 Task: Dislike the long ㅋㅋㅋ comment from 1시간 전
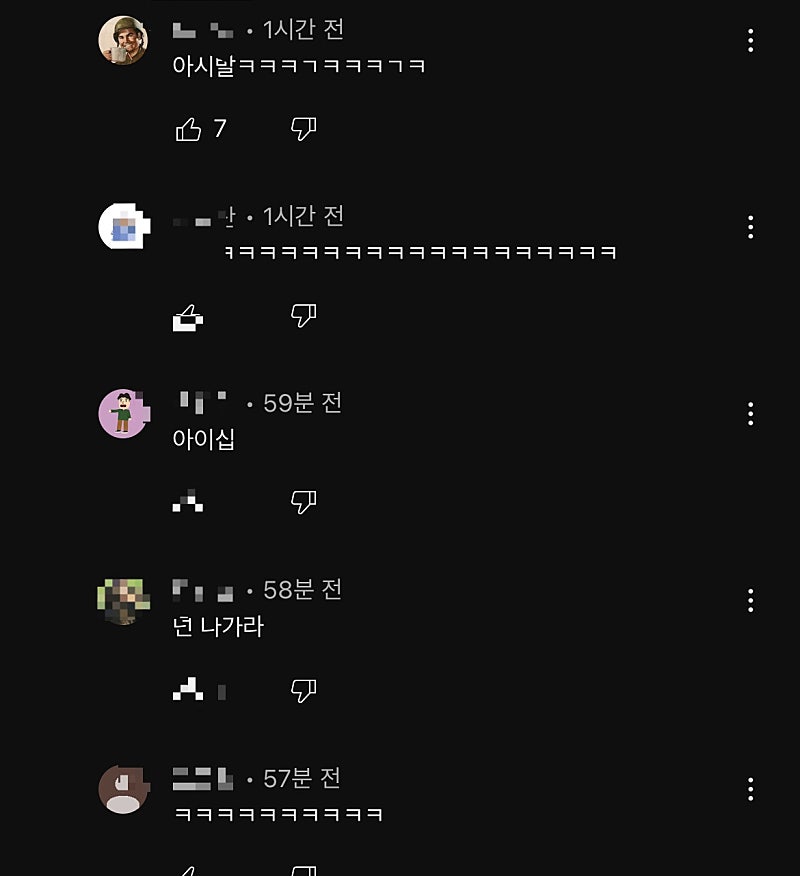click(303, 316)
